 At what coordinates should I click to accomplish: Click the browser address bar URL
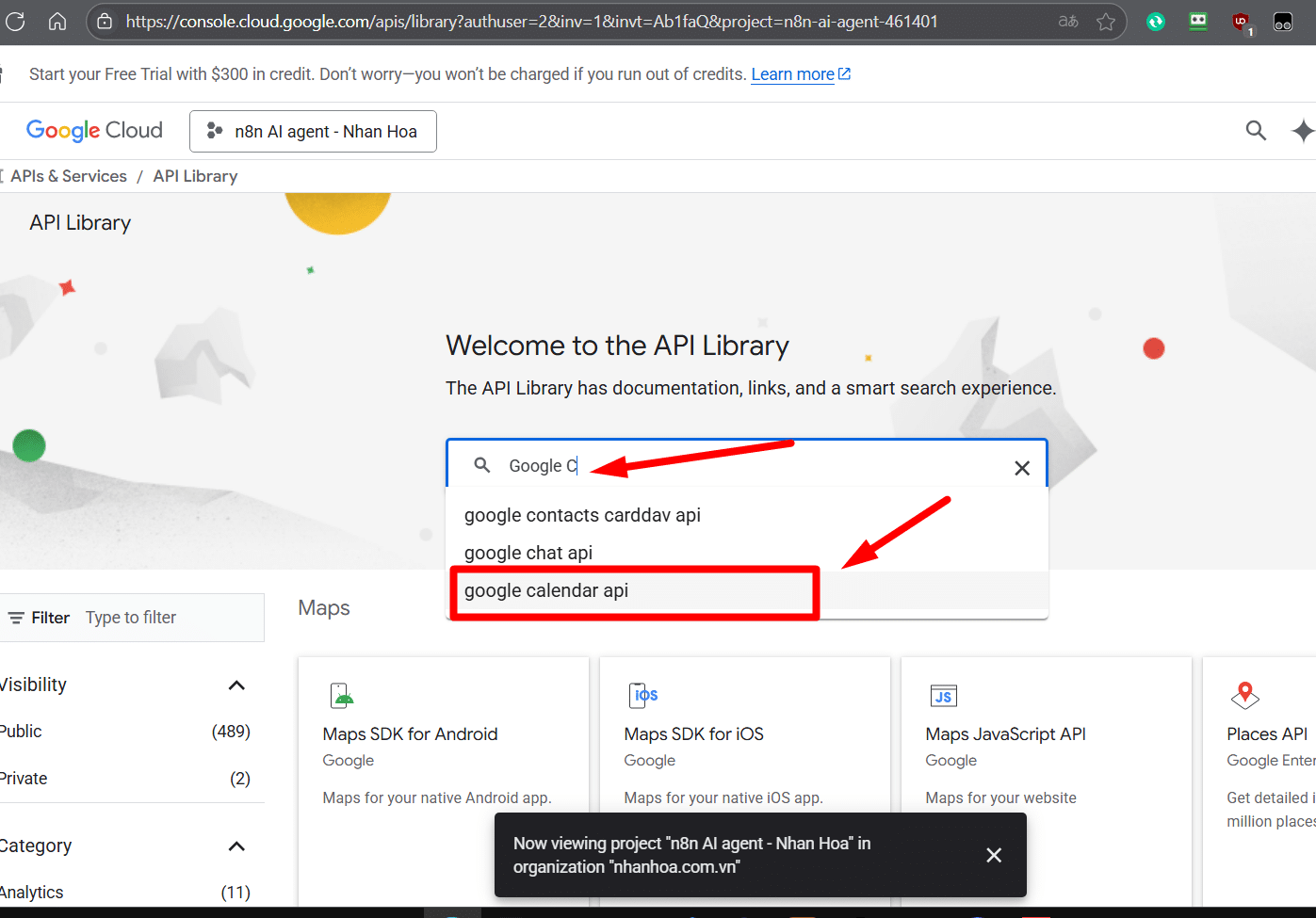pyautogui.click(x=532, y=21)
